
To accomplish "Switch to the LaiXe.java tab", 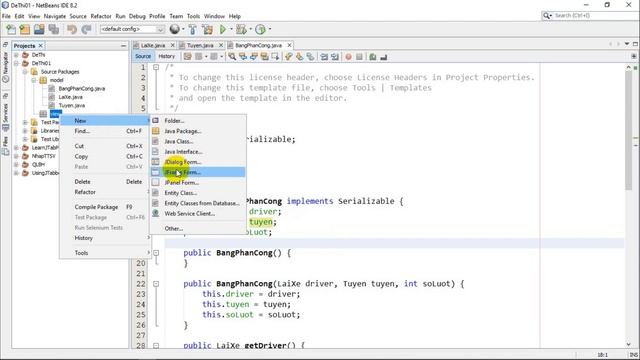I will (152, 45).
